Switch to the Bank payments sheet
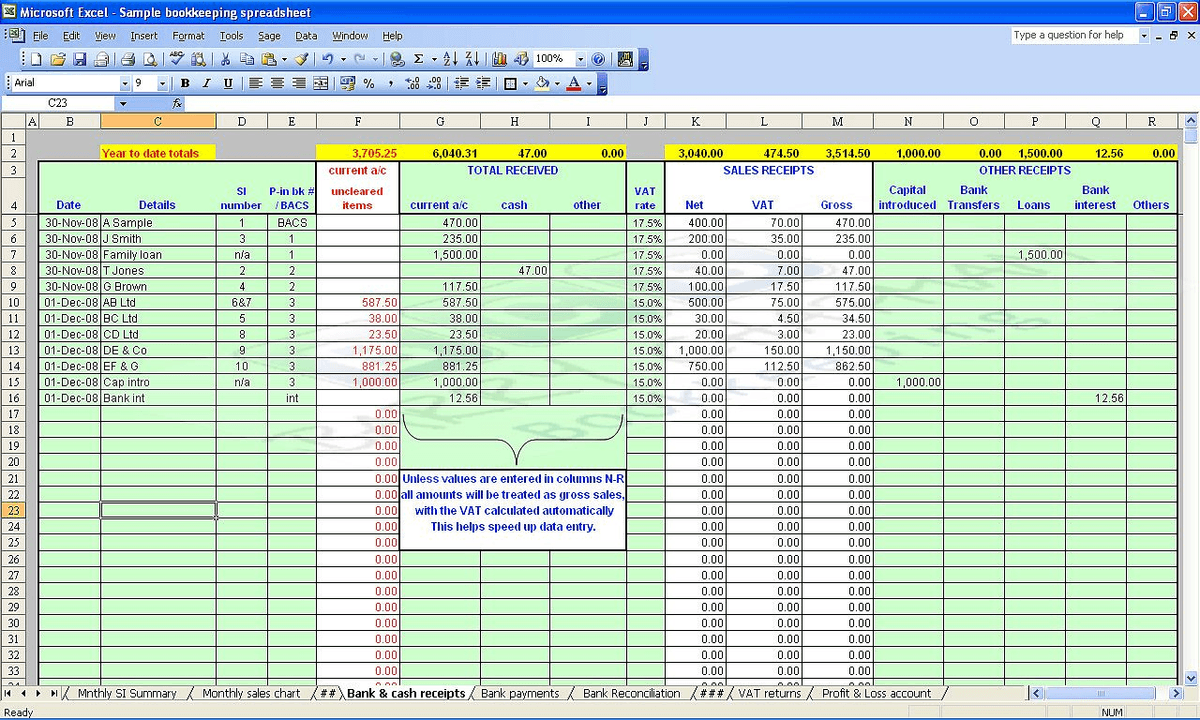Screen dimensions: 1200x720 (x=520, y=693)
